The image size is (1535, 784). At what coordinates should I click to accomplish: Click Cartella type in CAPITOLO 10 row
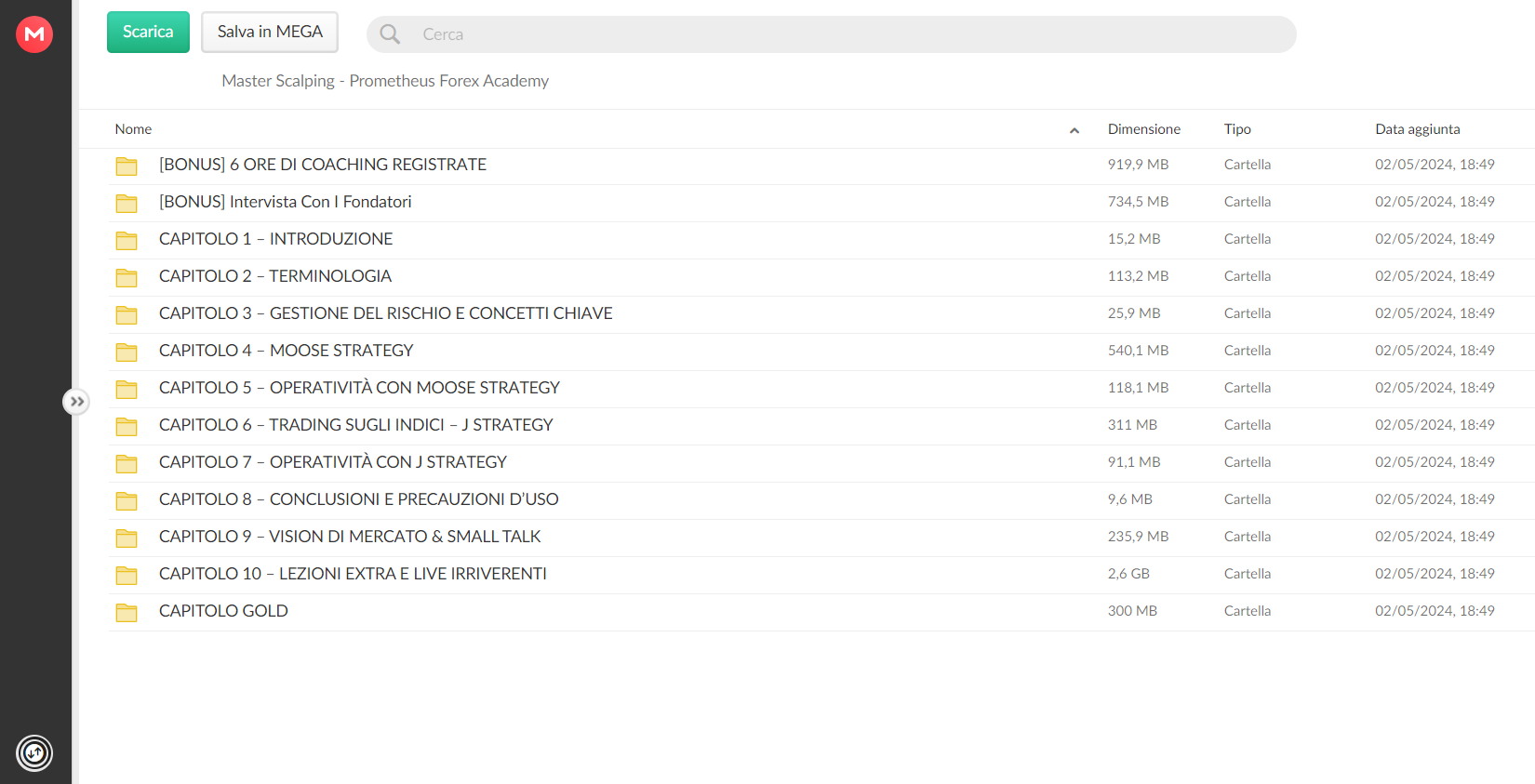pyautogui.click(x=1248, y=574)
